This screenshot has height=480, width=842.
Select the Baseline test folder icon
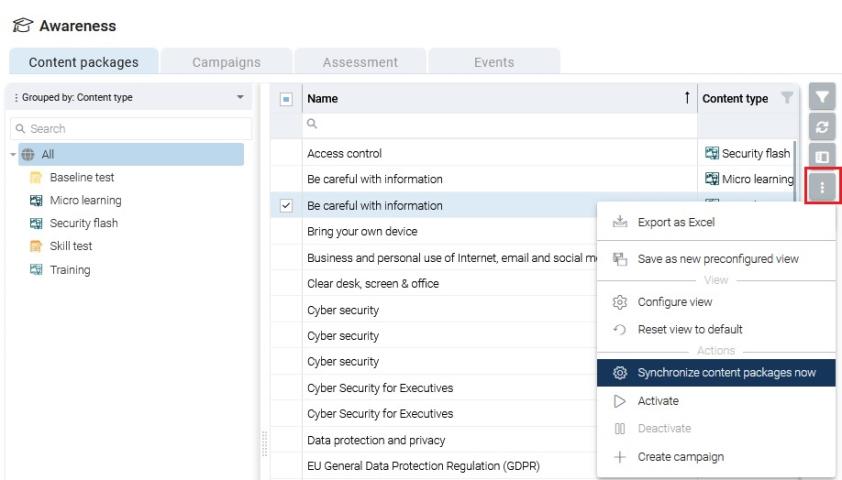36,178
